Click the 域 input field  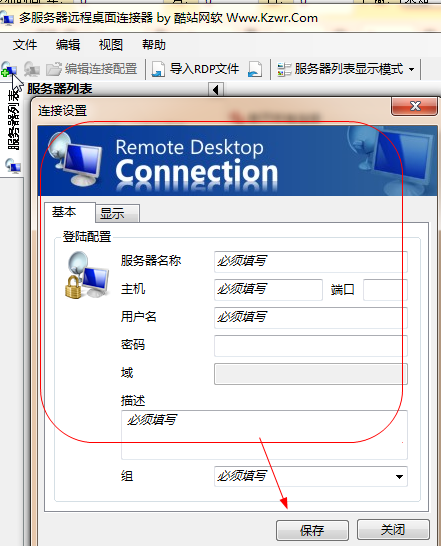[x=311, y=374]
